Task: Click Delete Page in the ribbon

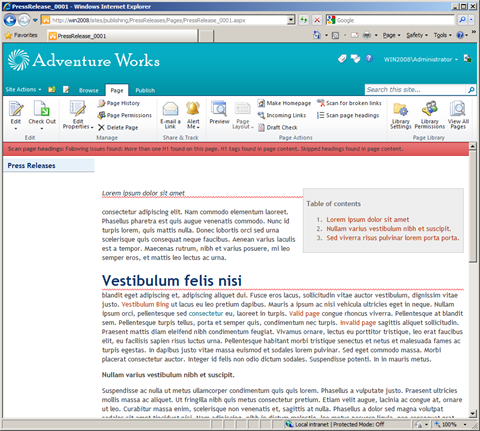Action: pyautogui.click(x=118, y=127)
